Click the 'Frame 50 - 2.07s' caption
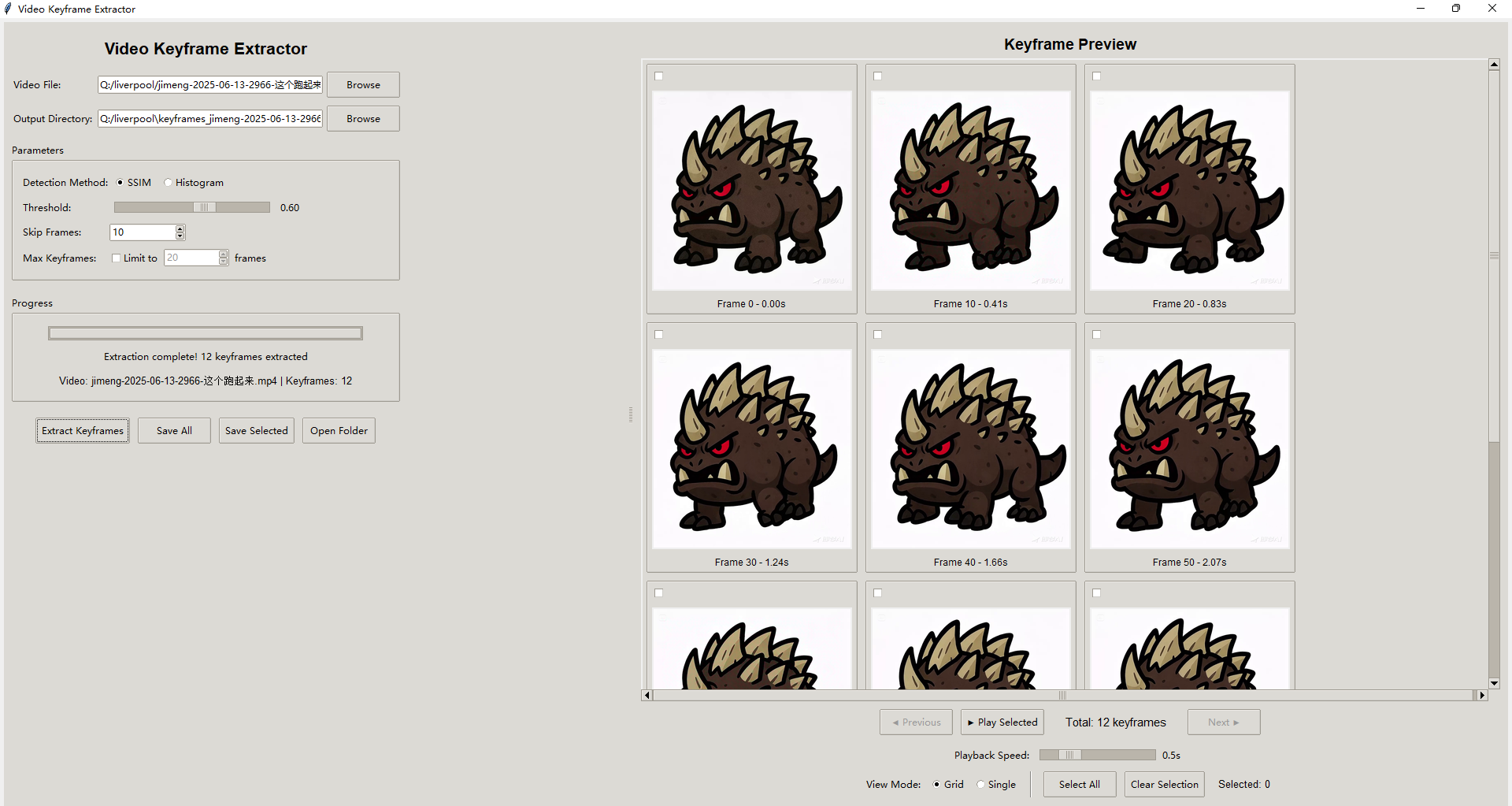The image size is (1512, 806). 1189,563
